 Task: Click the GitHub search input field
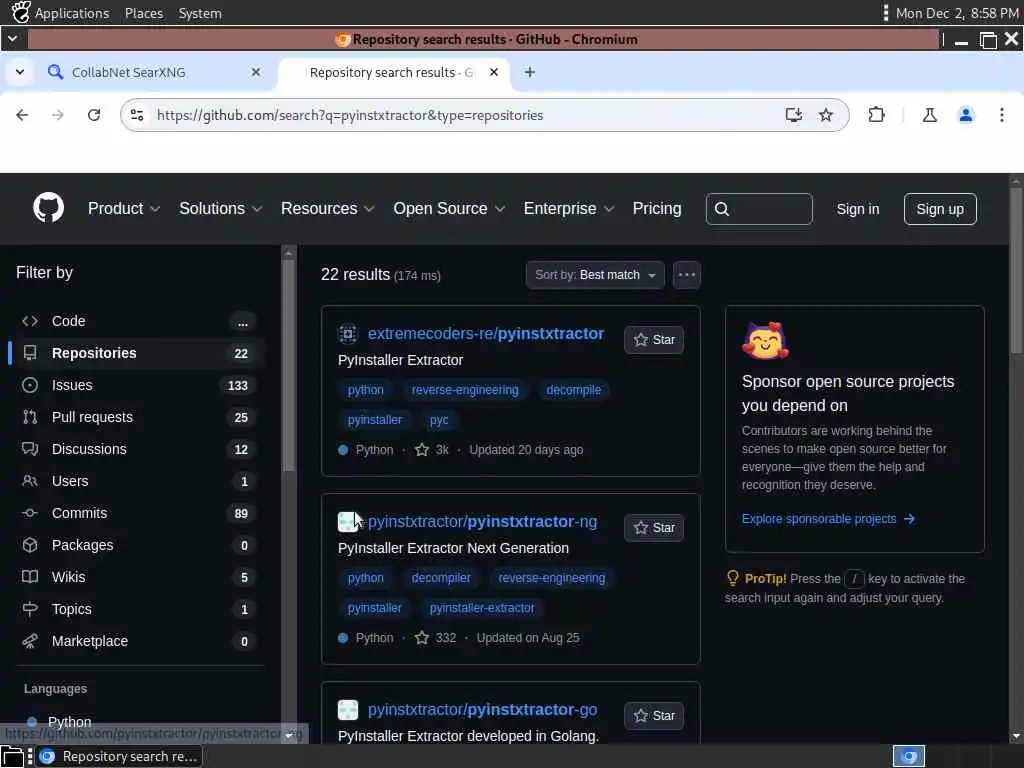(759, 209)
